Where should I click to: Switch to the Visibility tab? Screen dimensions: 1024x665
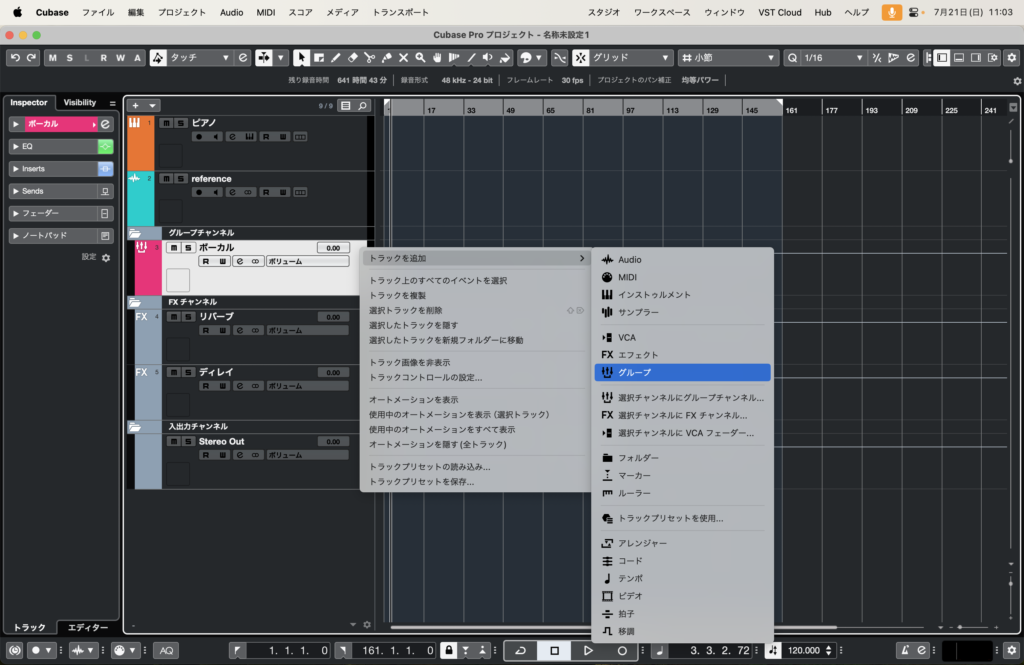point(80,103)
